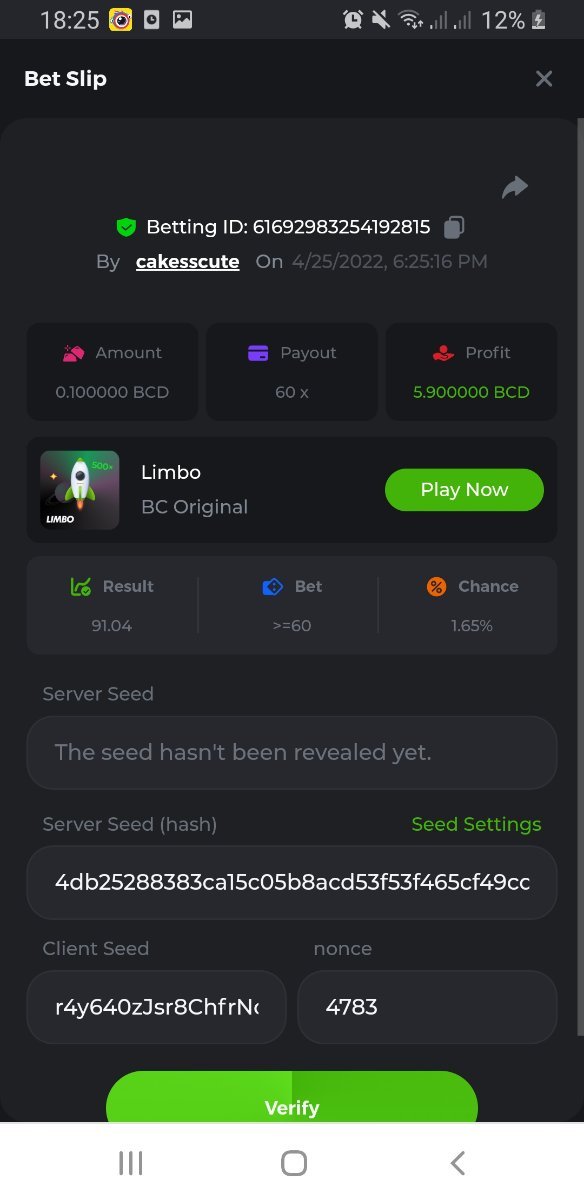
Task: Tap the blue Bet ticket icon
Action: 272,587
